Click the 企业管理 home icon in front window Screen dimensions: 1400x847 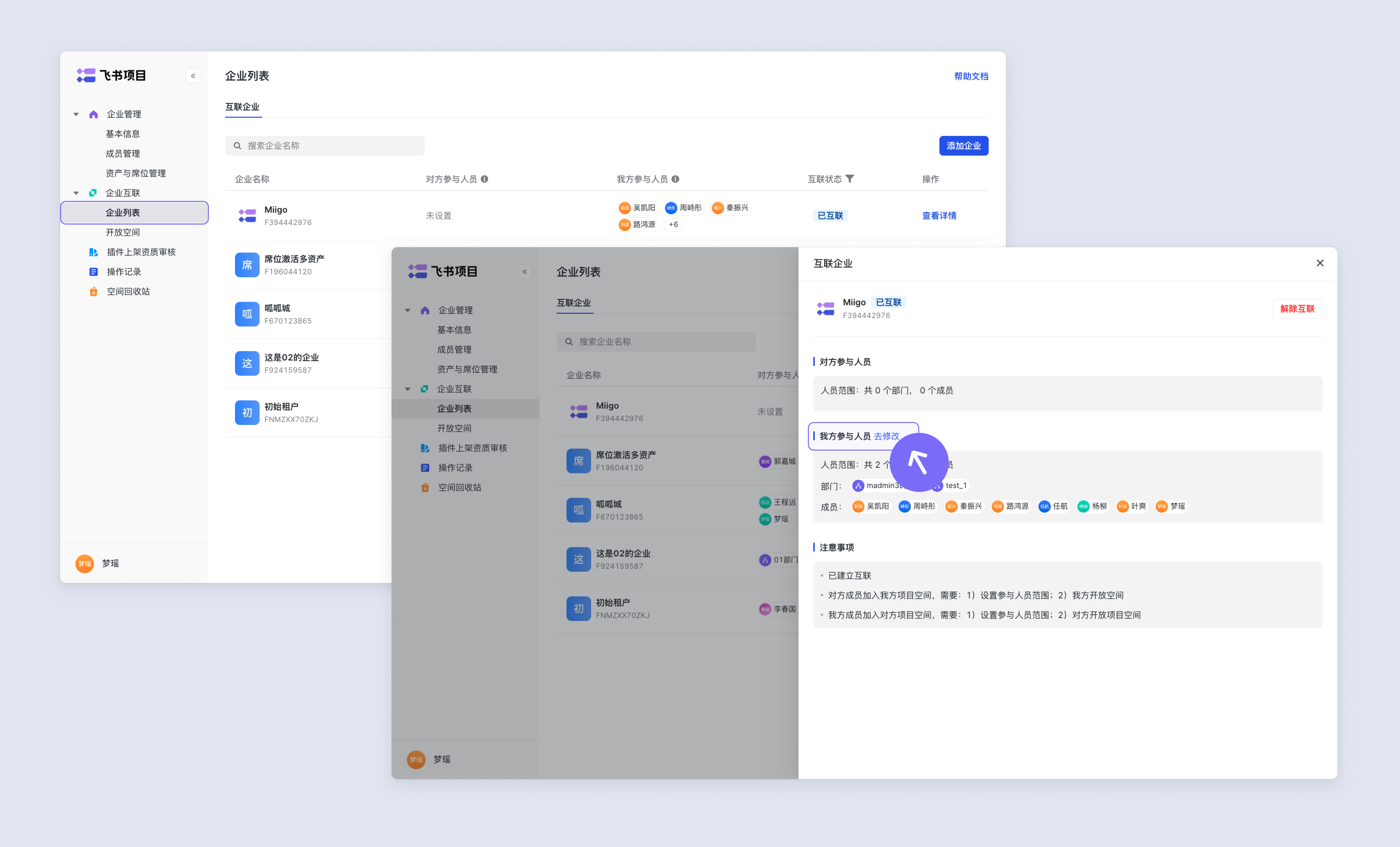[x=425, y=310]
